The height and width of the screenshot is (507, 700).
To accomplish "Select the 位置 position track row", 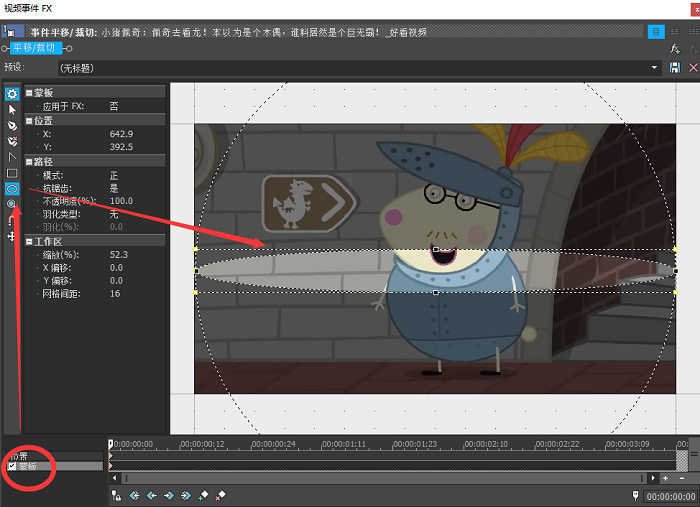I will tap(55, 456).
